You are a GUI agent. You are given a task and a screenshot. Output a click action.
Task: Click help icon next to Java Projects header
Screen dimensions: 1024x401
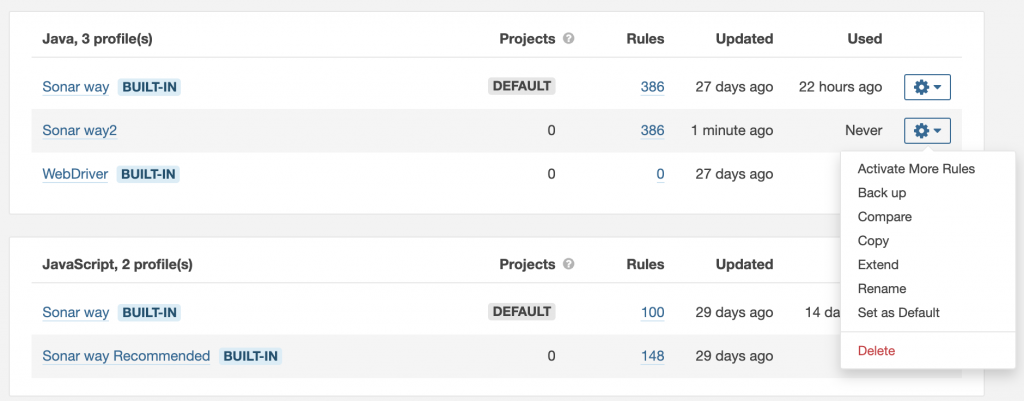[x=568, y=39]
